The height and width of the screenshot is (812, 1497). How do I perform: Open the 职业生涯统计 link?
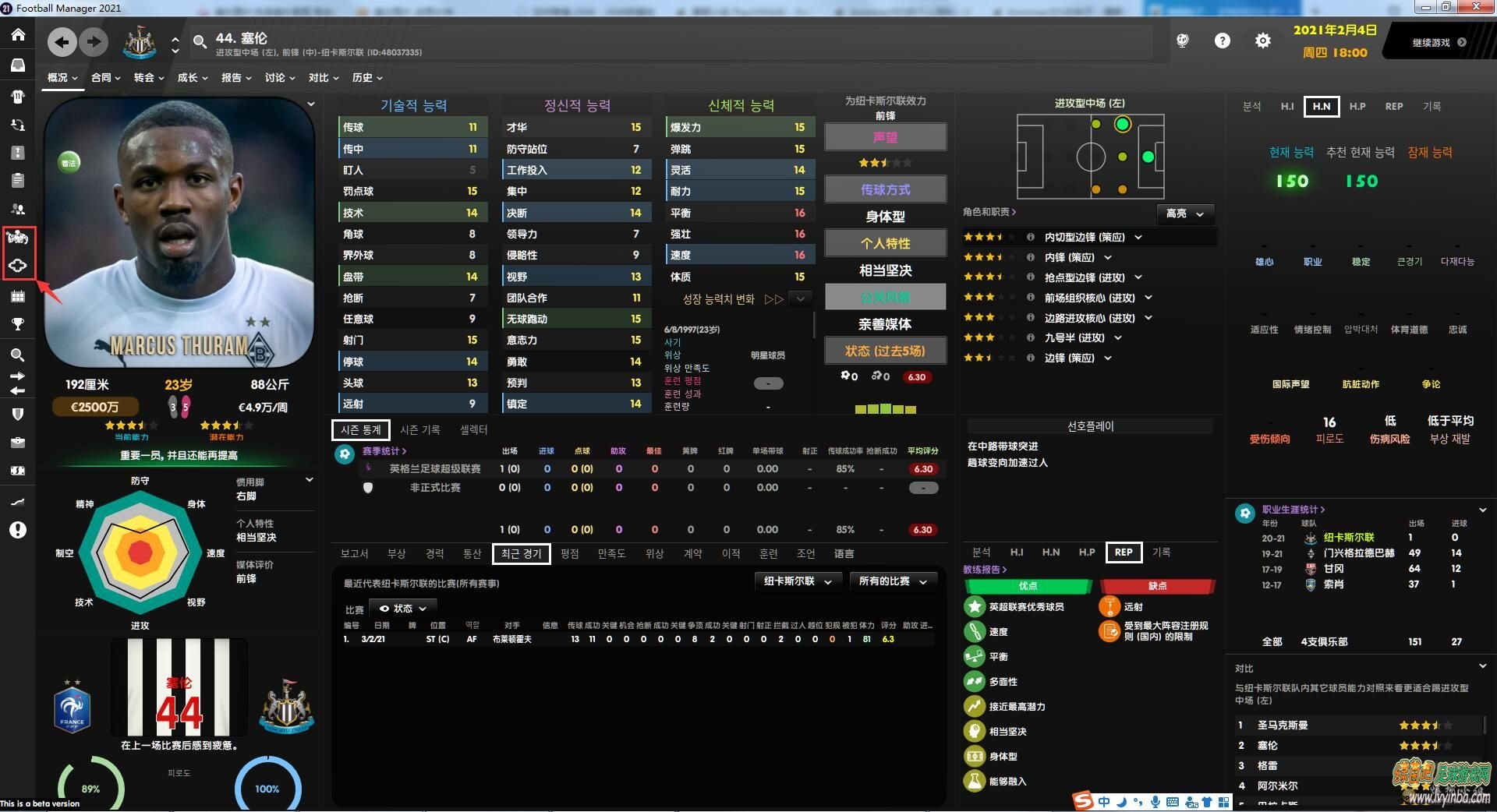(x=1293, y=510)
